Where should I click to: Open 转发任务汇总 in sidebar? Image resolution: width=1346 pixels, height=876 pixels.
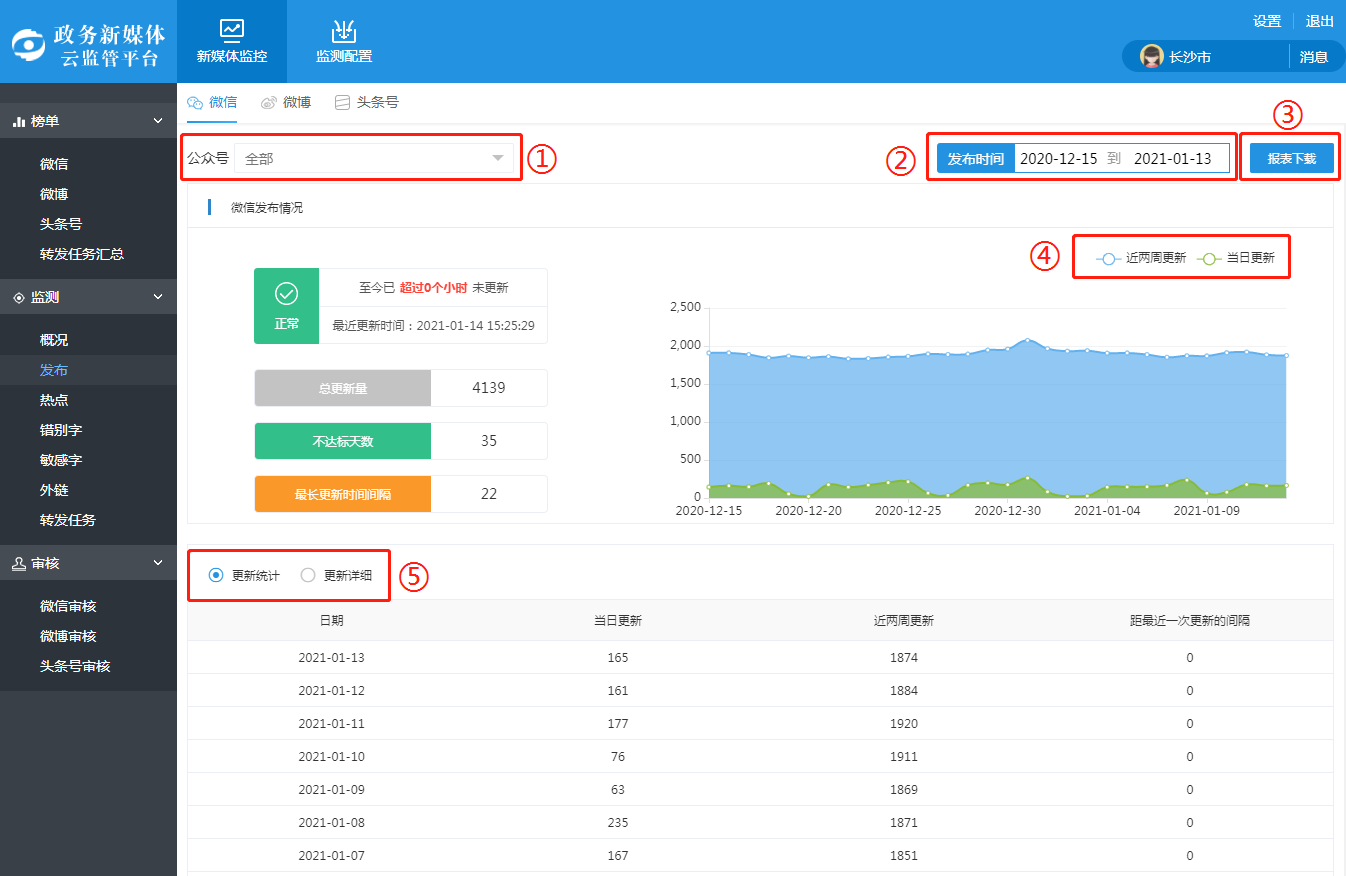pos(82,254)
